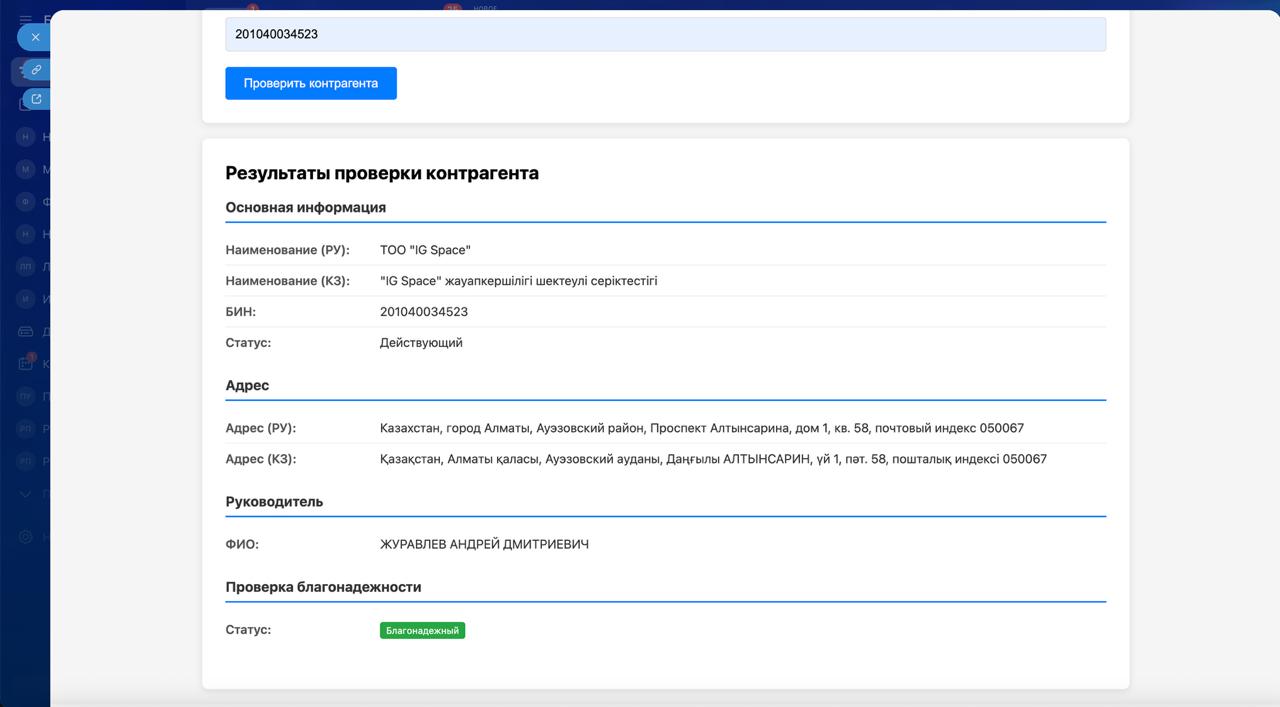
Task: Click the green 'Благонадежный' status badge
Action: click(422, 631)
